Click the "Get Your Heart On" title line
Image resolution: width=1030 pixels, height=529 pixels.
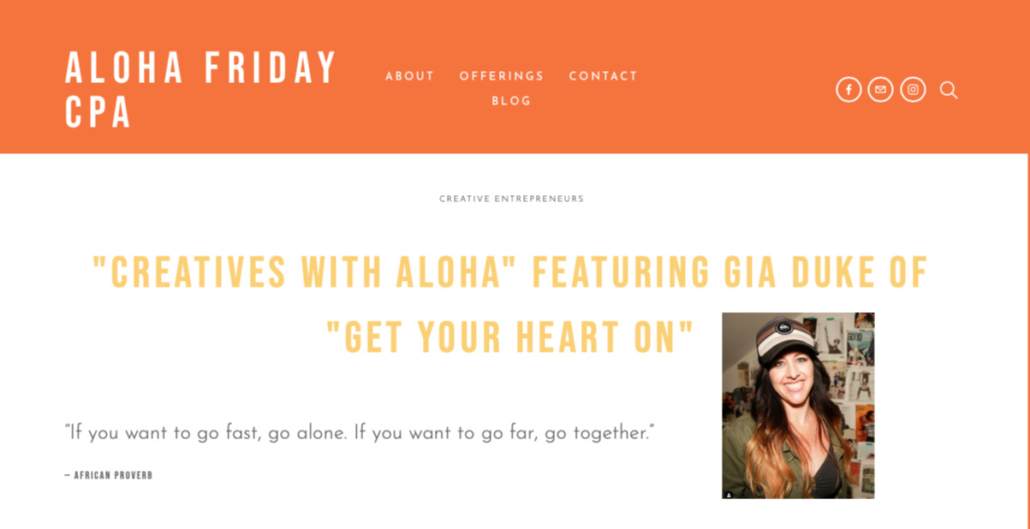point(510,338)
